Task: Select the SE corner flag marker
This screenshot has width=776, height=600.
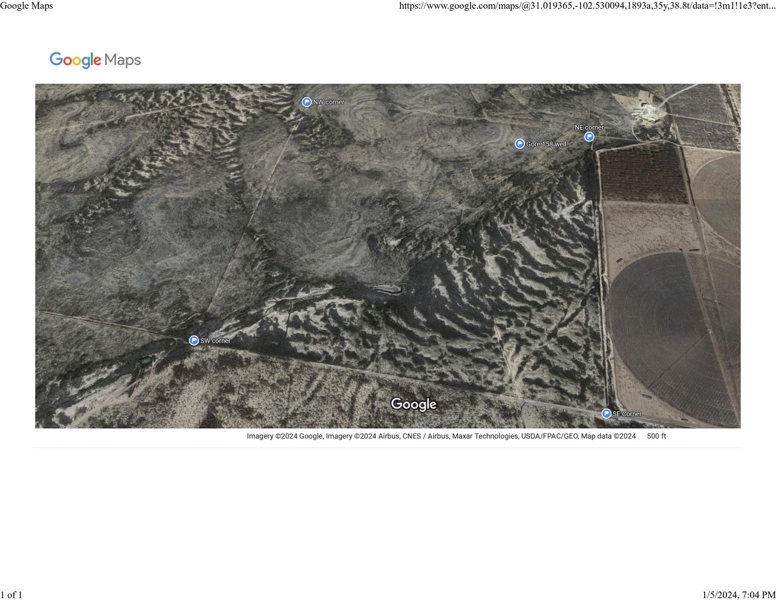Action: [x=606, y=414]
